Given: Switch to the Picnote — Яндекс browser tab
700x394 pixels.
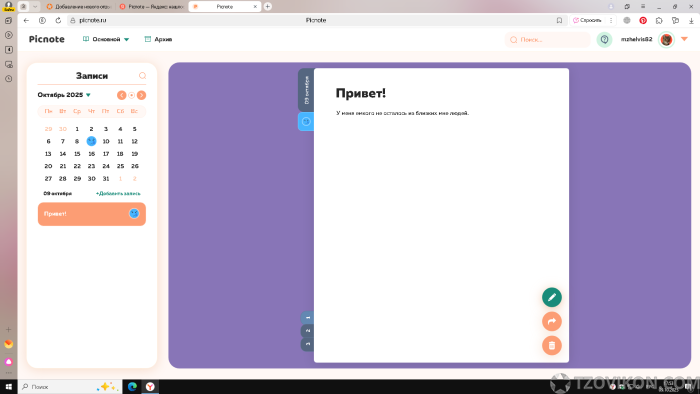Looking at the screenshot, I should tap(152, 7).
